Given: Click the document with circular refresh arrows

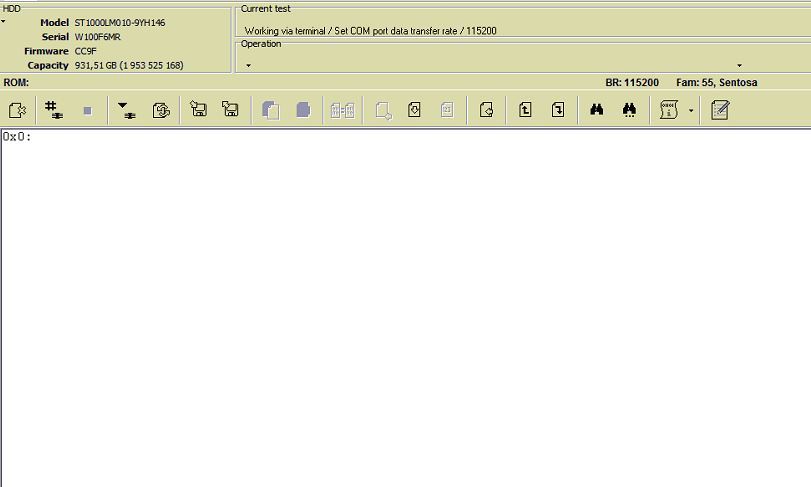Looking at the screenshot, I should pos(161,110).
